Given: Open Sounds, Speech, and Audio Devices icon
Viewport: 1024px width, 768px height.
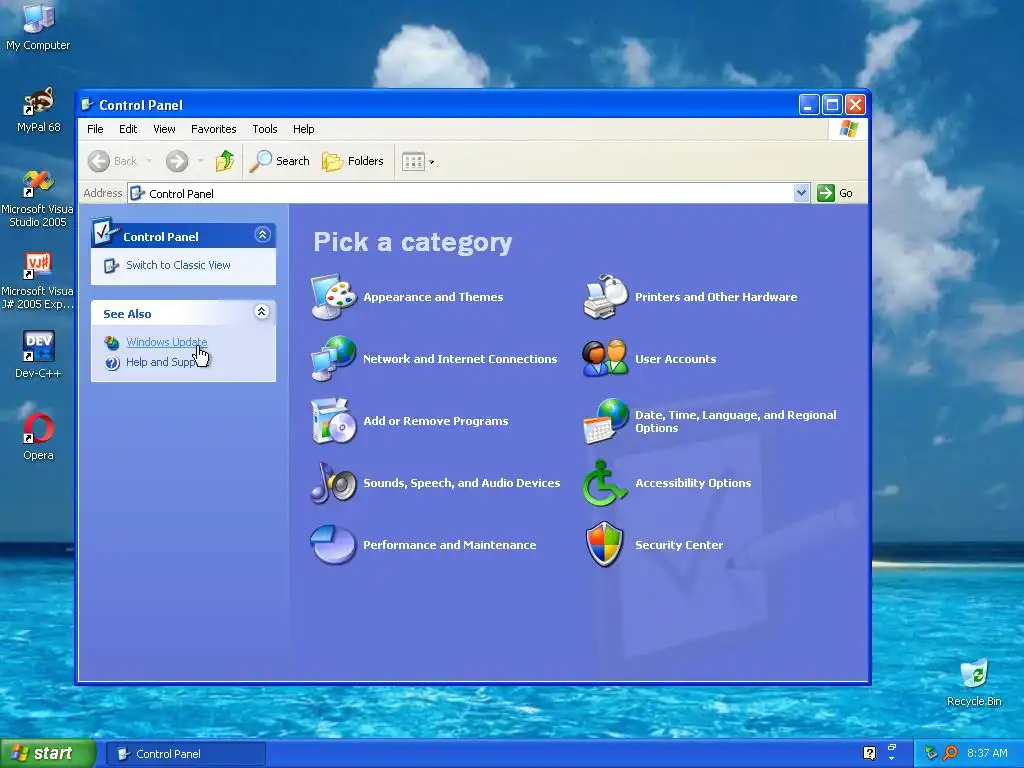Looking at the screenshot, I should (x=333, y=483).
